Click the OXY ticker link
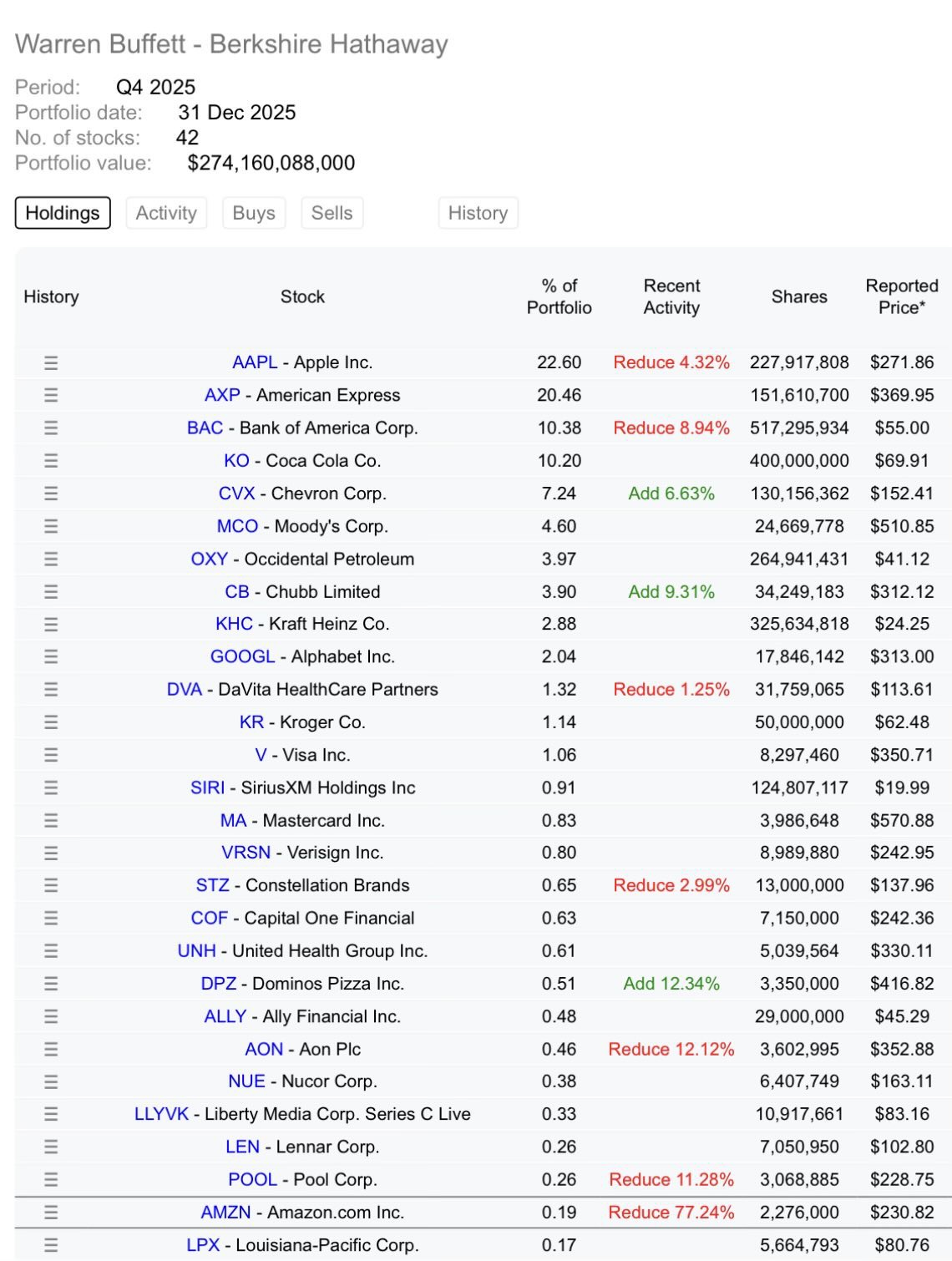 tap(209, 559)
